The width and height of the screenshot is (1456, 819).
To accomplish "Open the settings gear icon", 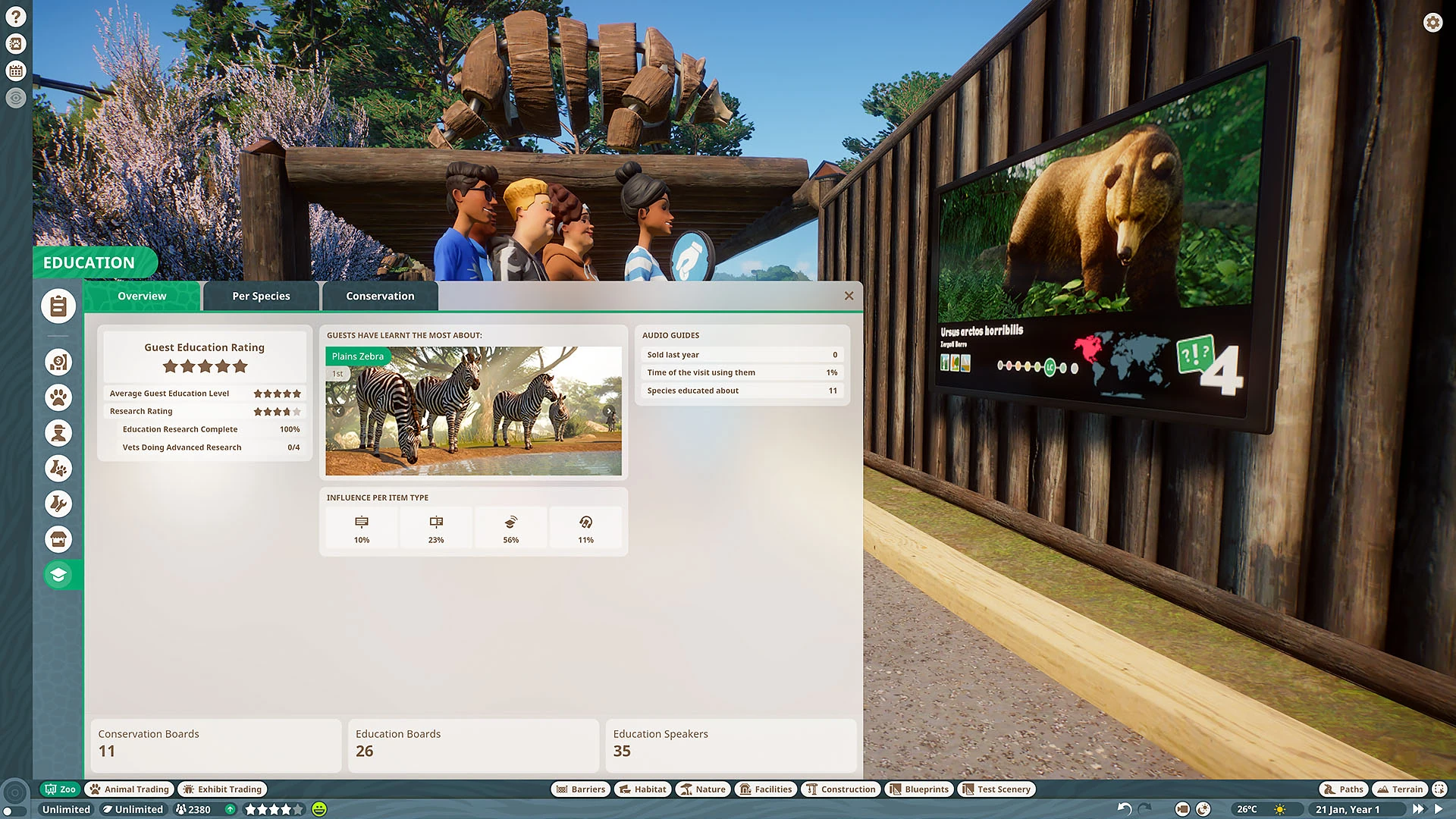I will tap(1432, 23).
